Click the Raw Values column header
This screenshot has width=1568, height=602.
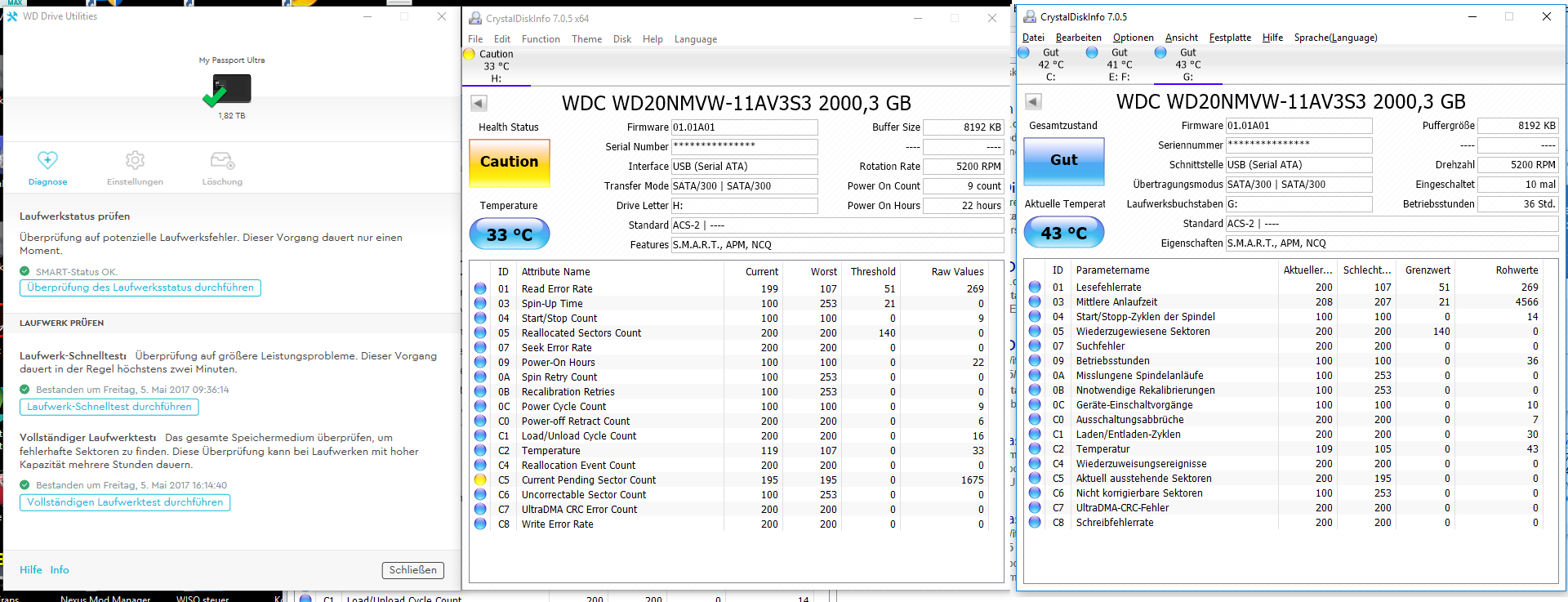click(957, 272)
